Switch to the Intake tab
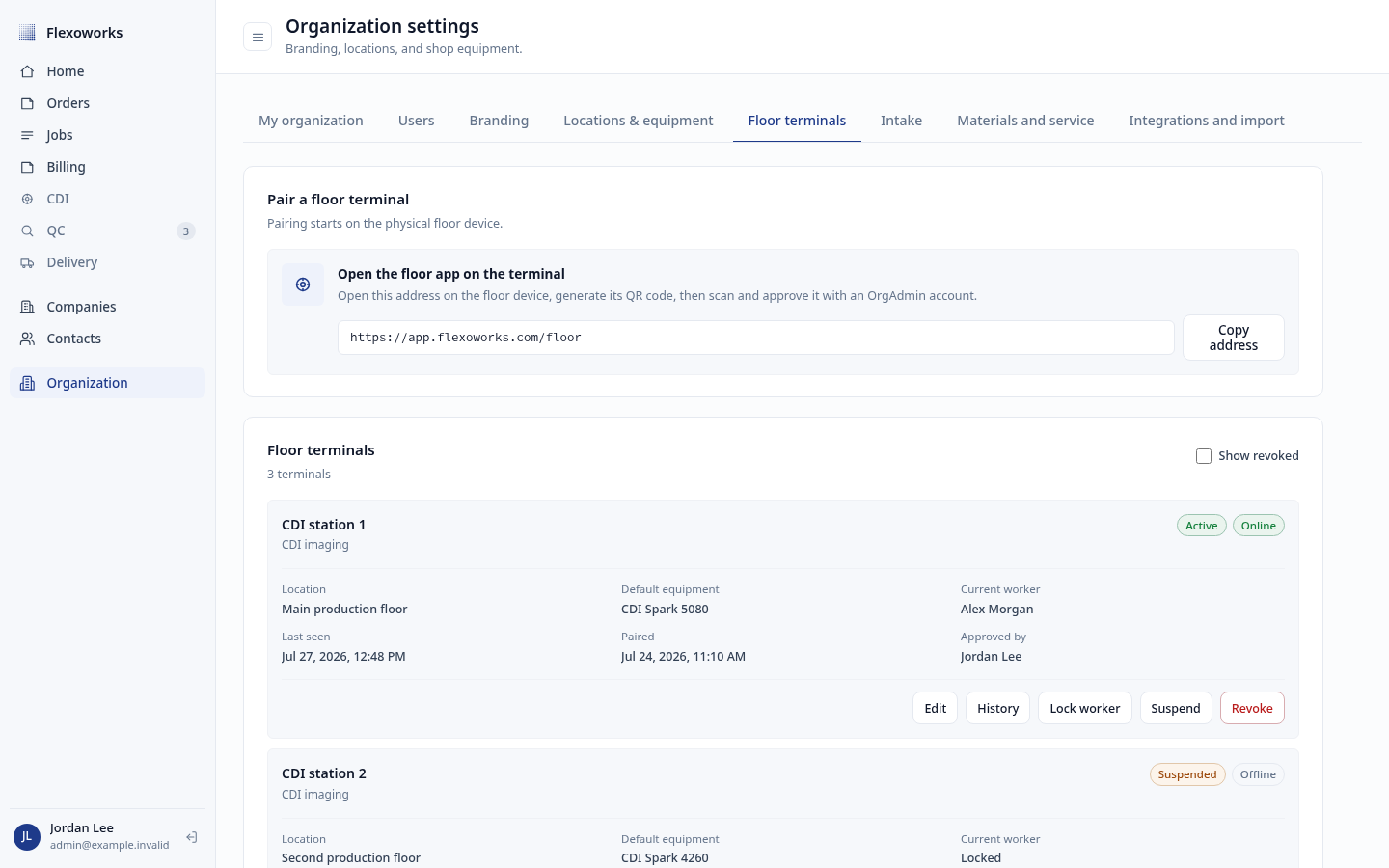This screenshot has width=1389, height=868. pyautogui.click(x=901, y=121)
